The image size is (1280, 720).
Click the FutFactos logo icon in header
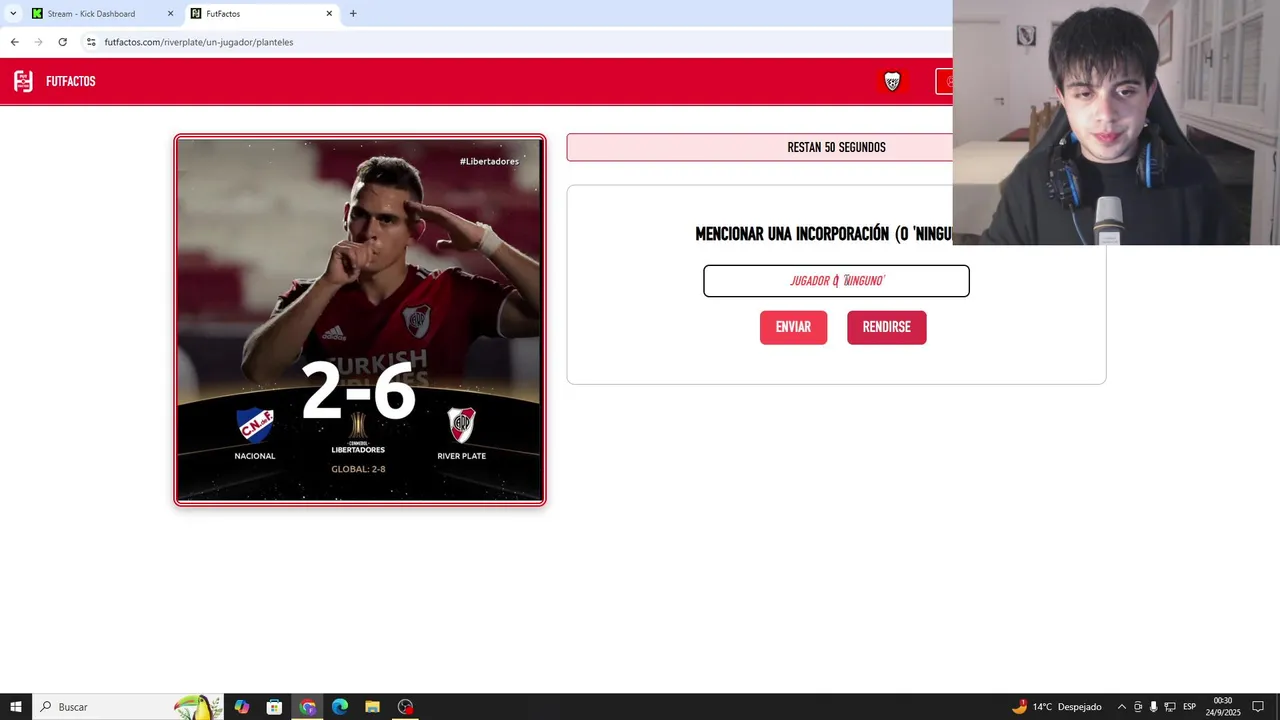point(23,81)
